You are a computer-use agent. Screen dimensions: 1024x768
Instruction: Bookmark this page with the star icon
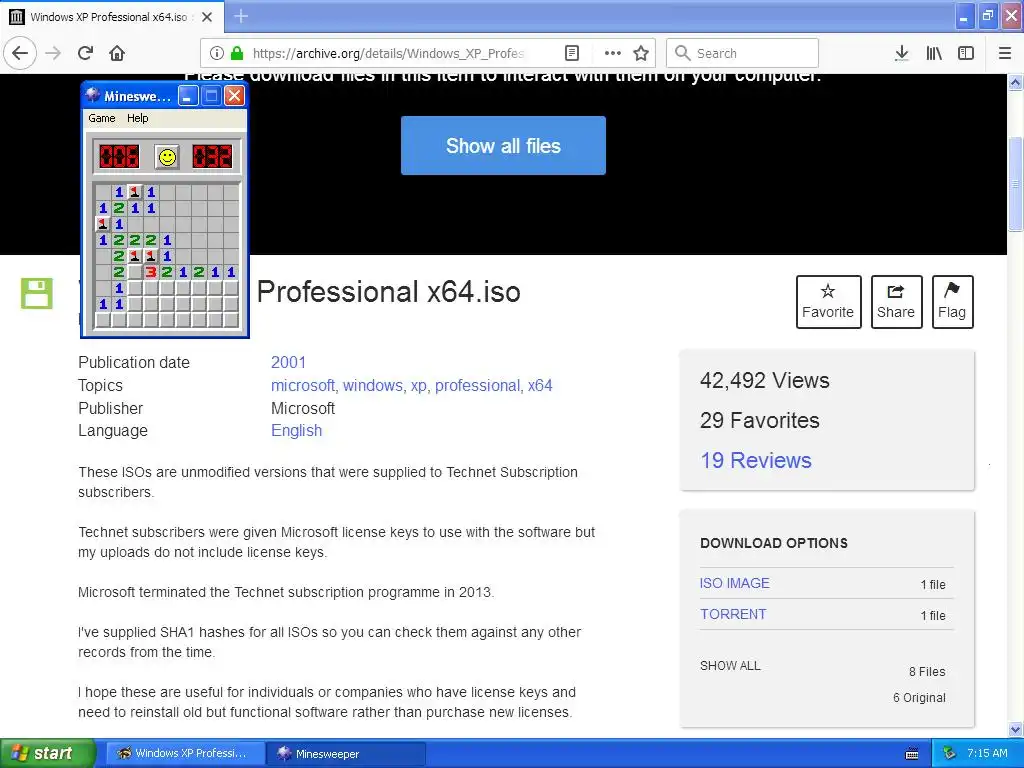[641, 53]
